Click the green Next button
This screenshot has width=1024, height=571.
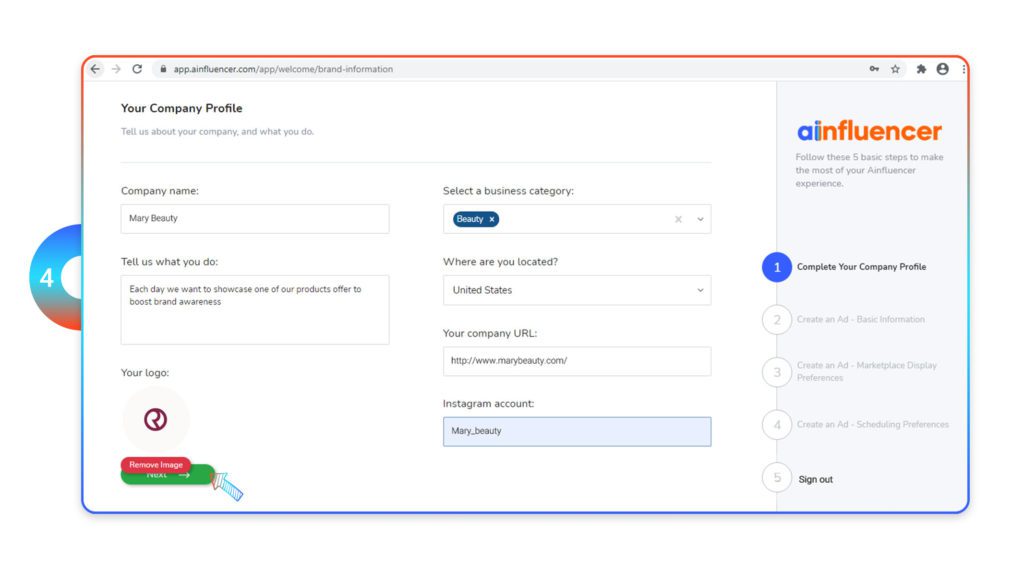pyautogui.click(x=168, y=477)
